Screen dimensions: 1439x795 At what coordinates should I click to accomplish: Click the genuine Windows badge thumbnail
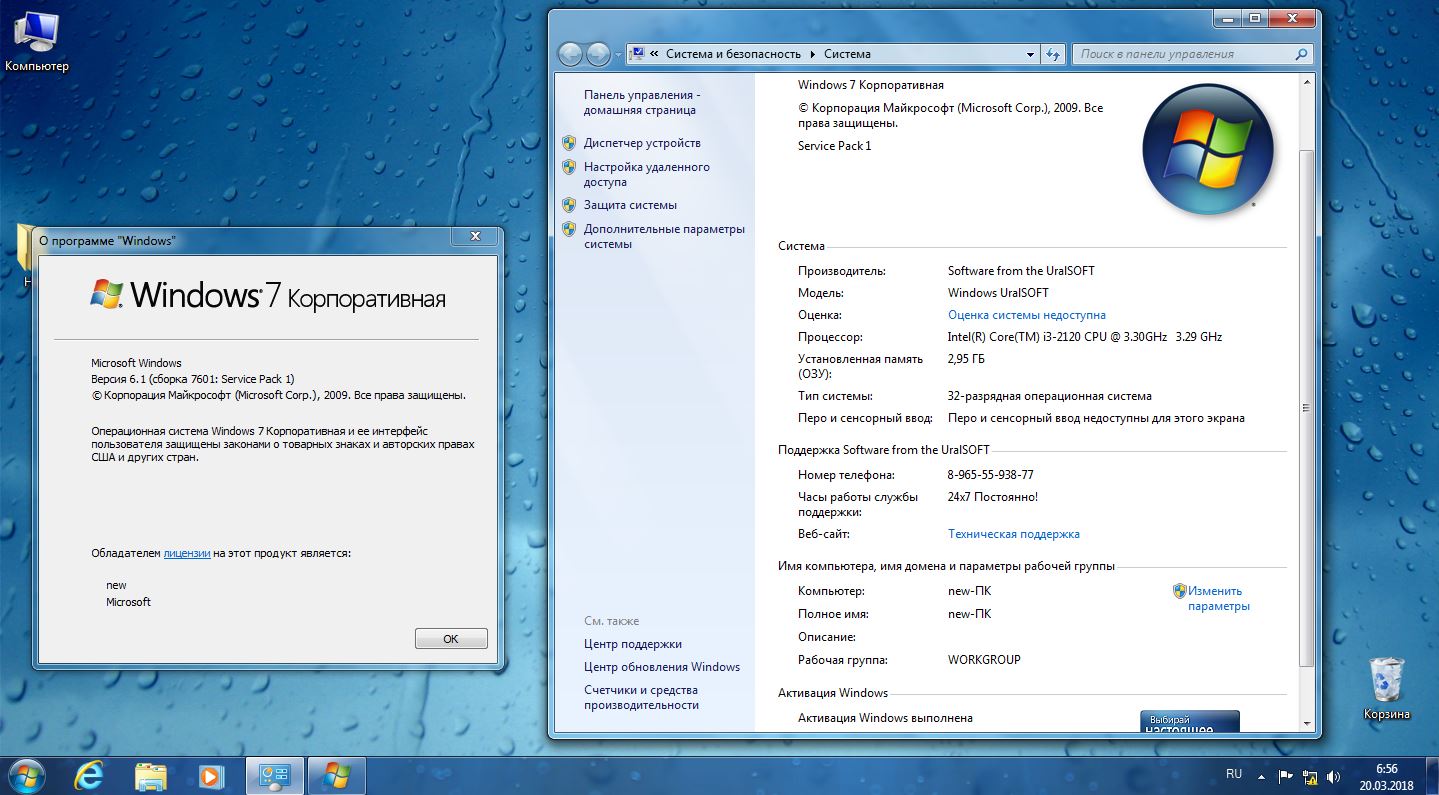1190,721
